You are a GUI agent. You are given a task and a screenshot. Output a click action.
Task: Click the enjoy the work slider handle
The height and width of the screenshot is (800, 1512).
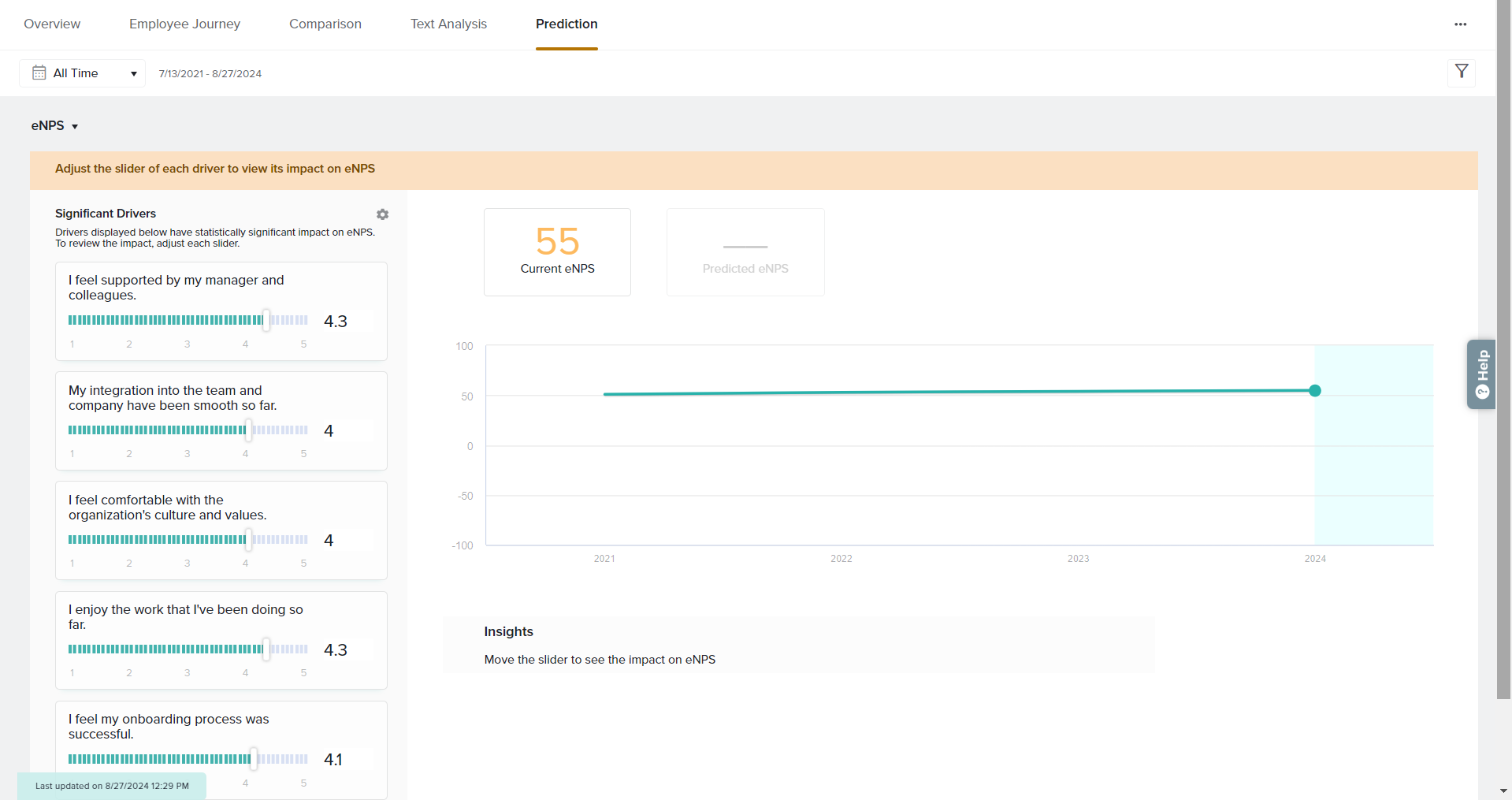[x=266, y=649]
